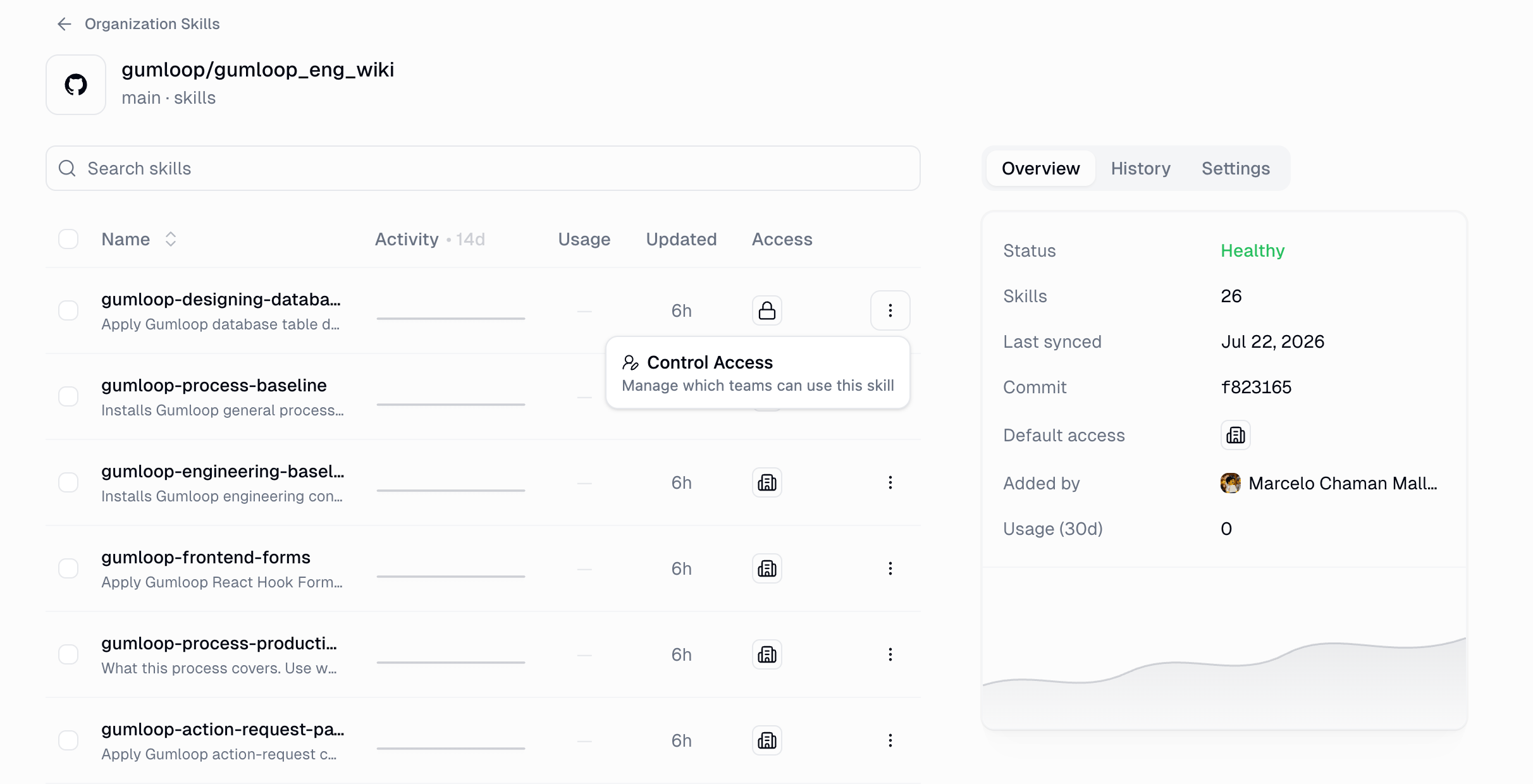This screenshot has height=784, width=1533.
Task: Open the gumloop-process-producti… skill
Action: [x=219, y=643]
